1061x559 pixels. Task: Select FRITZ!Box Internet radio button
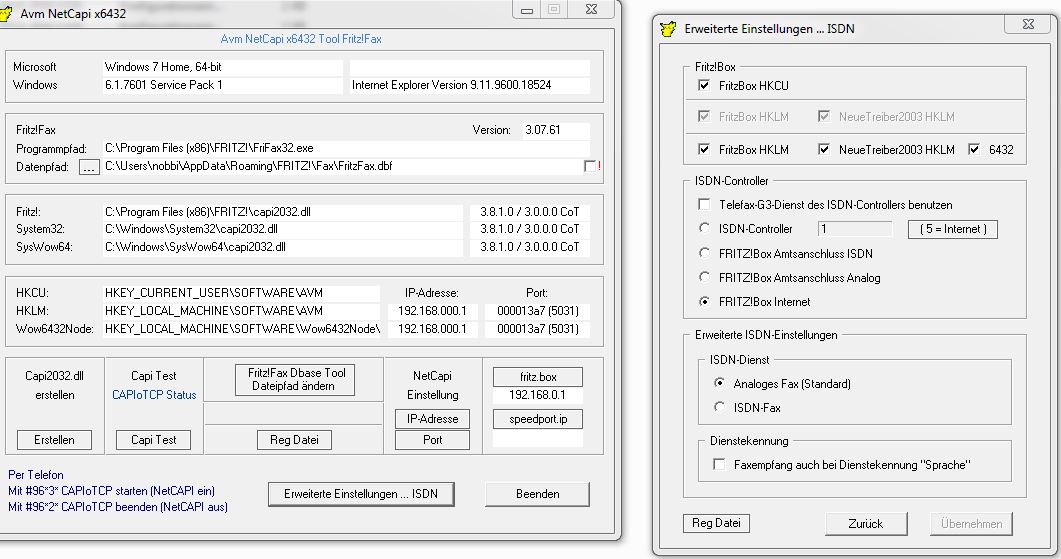704,302
